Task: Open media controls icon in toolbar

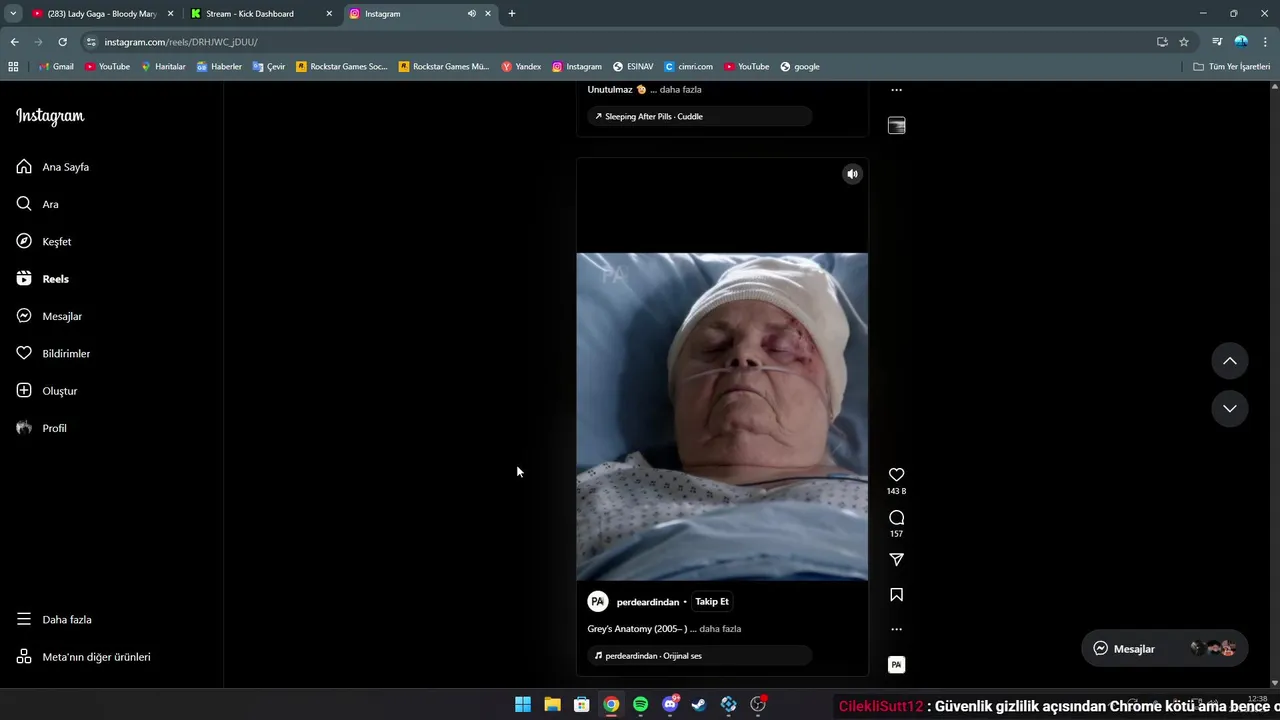Action: [x=1217, y=42]
